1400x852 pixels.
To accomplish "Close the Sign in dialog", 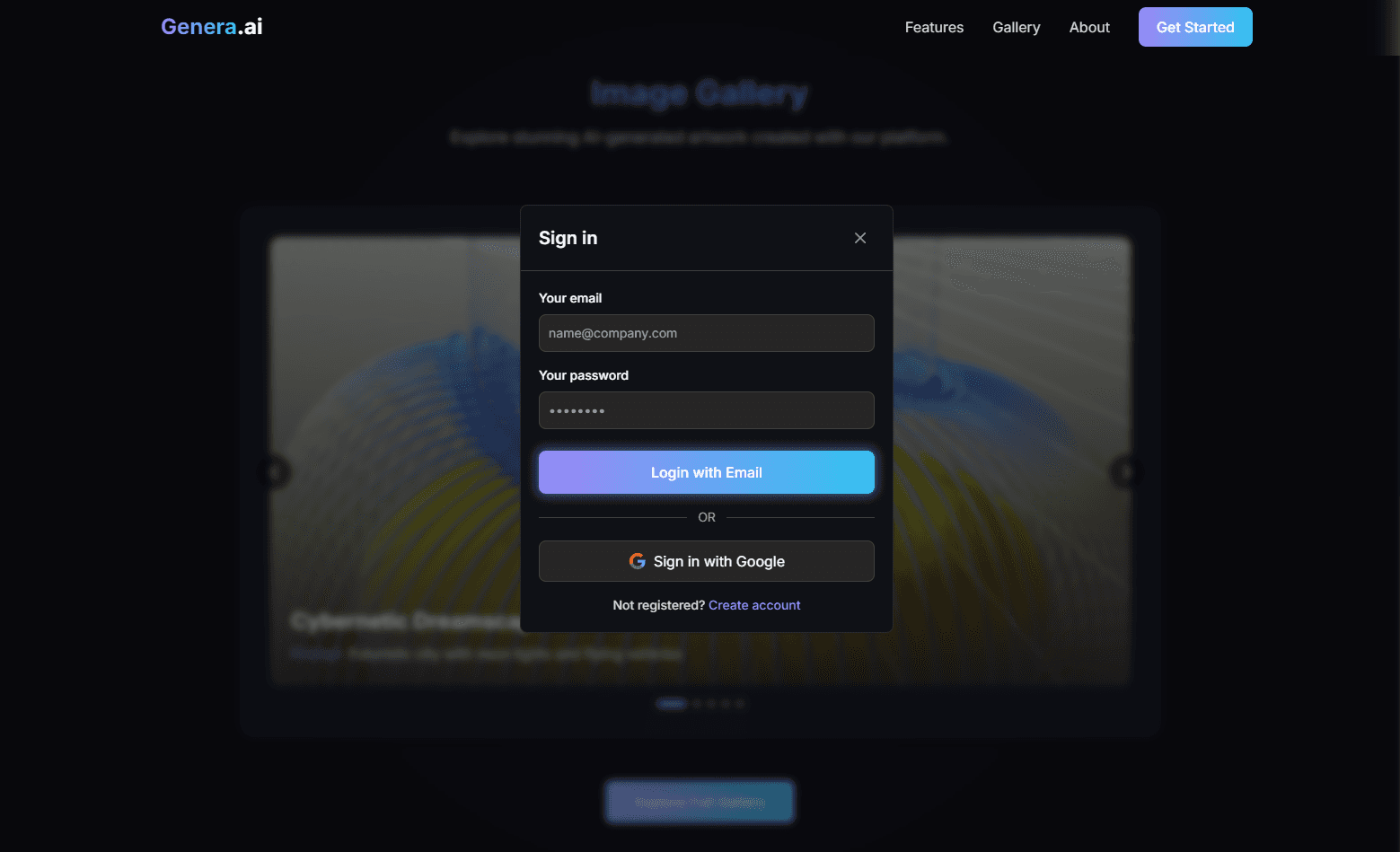I will pyautogui.click(x=860, y=238).
